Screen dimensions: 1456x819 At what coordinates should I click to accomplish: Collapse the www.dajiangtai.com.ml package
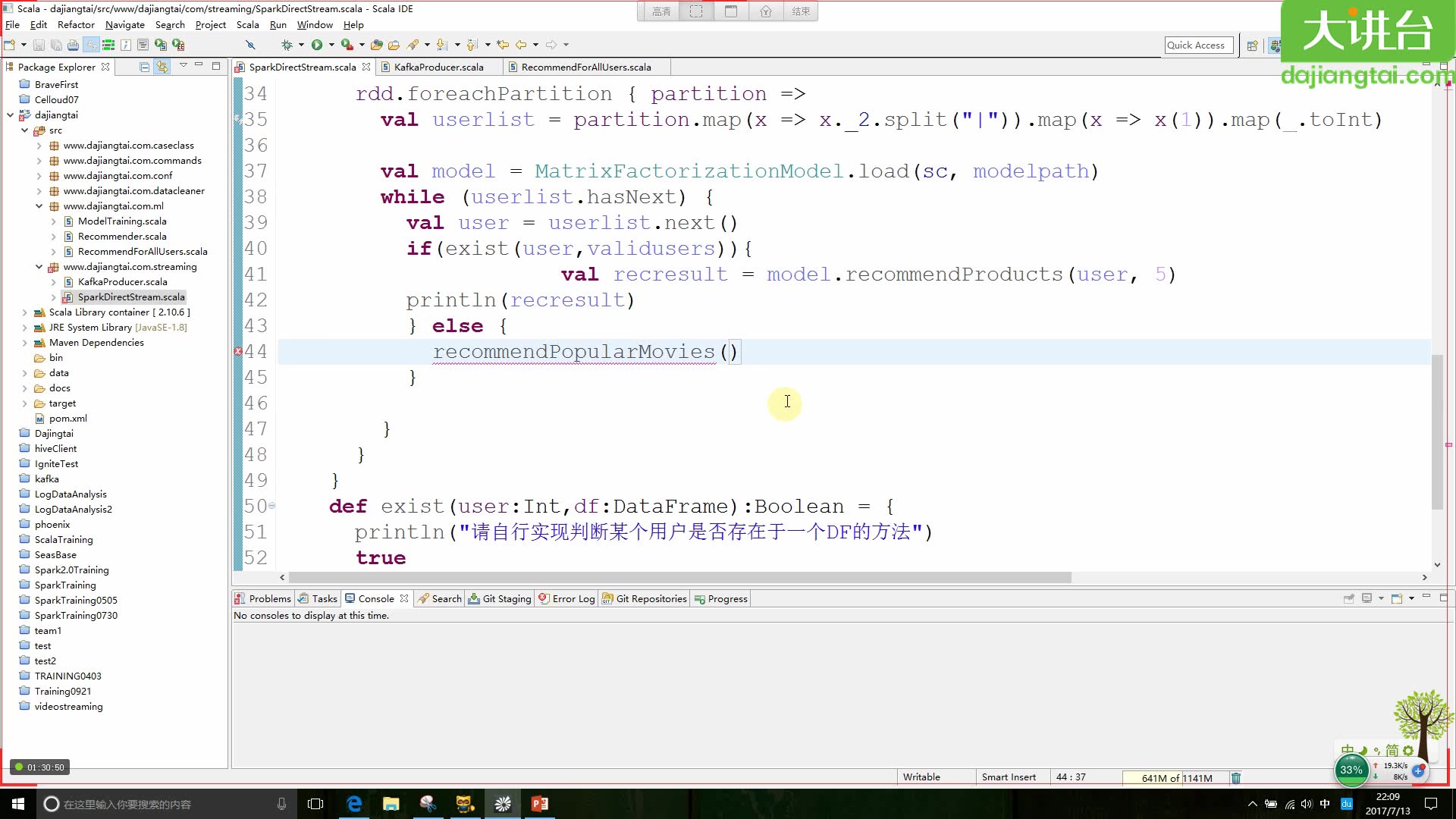click(x=39, y=206)
